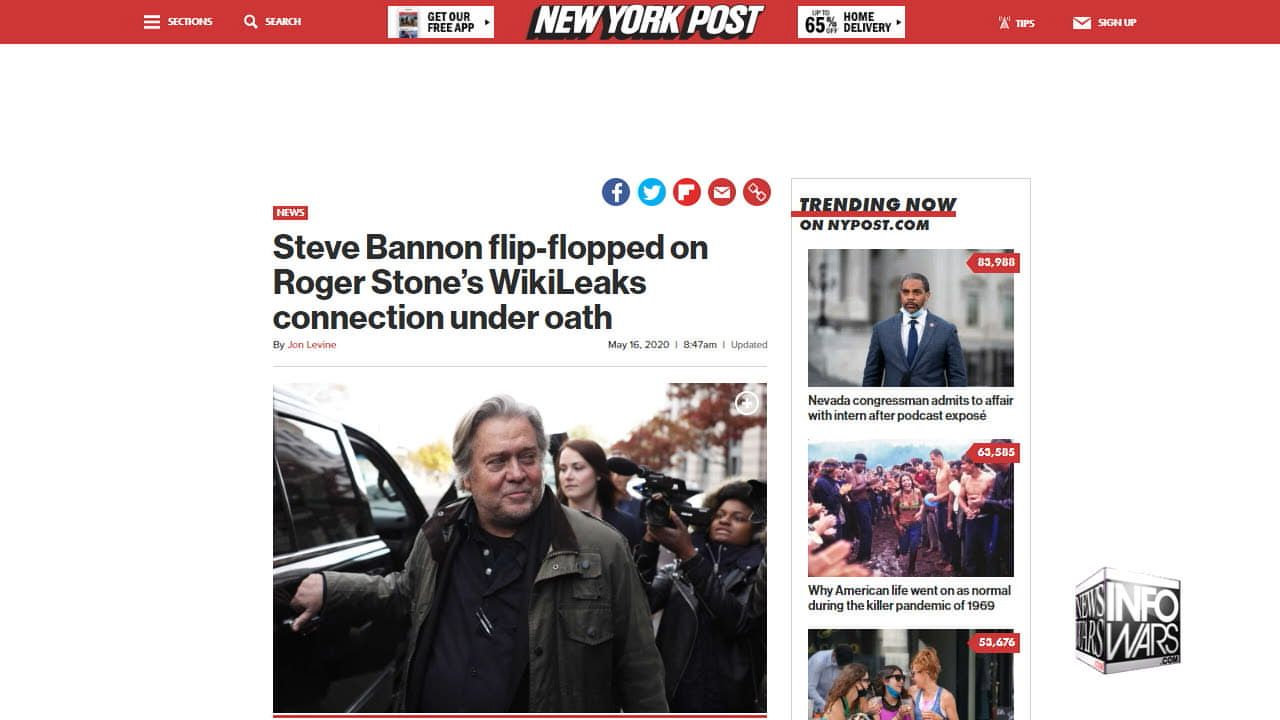This screenshot has height=720, width=1280.
Task: Open the Sections hamburger menu
Action: pos(152,22)
